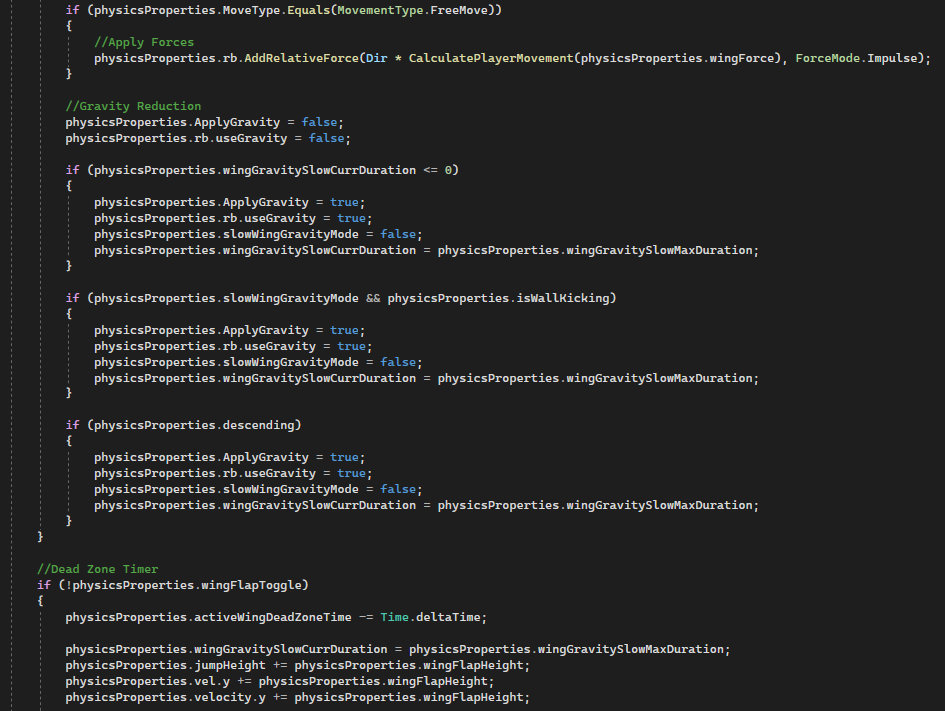Place cursor on MovementType type name
945x711 pixels.
[380, 10]
